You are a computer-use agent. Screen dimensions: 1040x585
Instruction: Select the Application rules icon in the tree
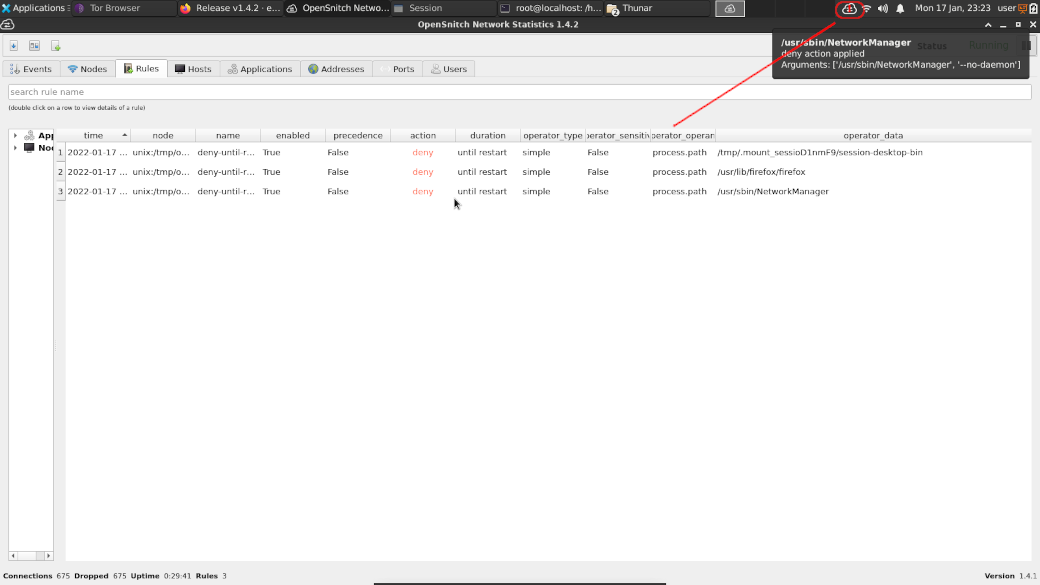click(29, 135)
